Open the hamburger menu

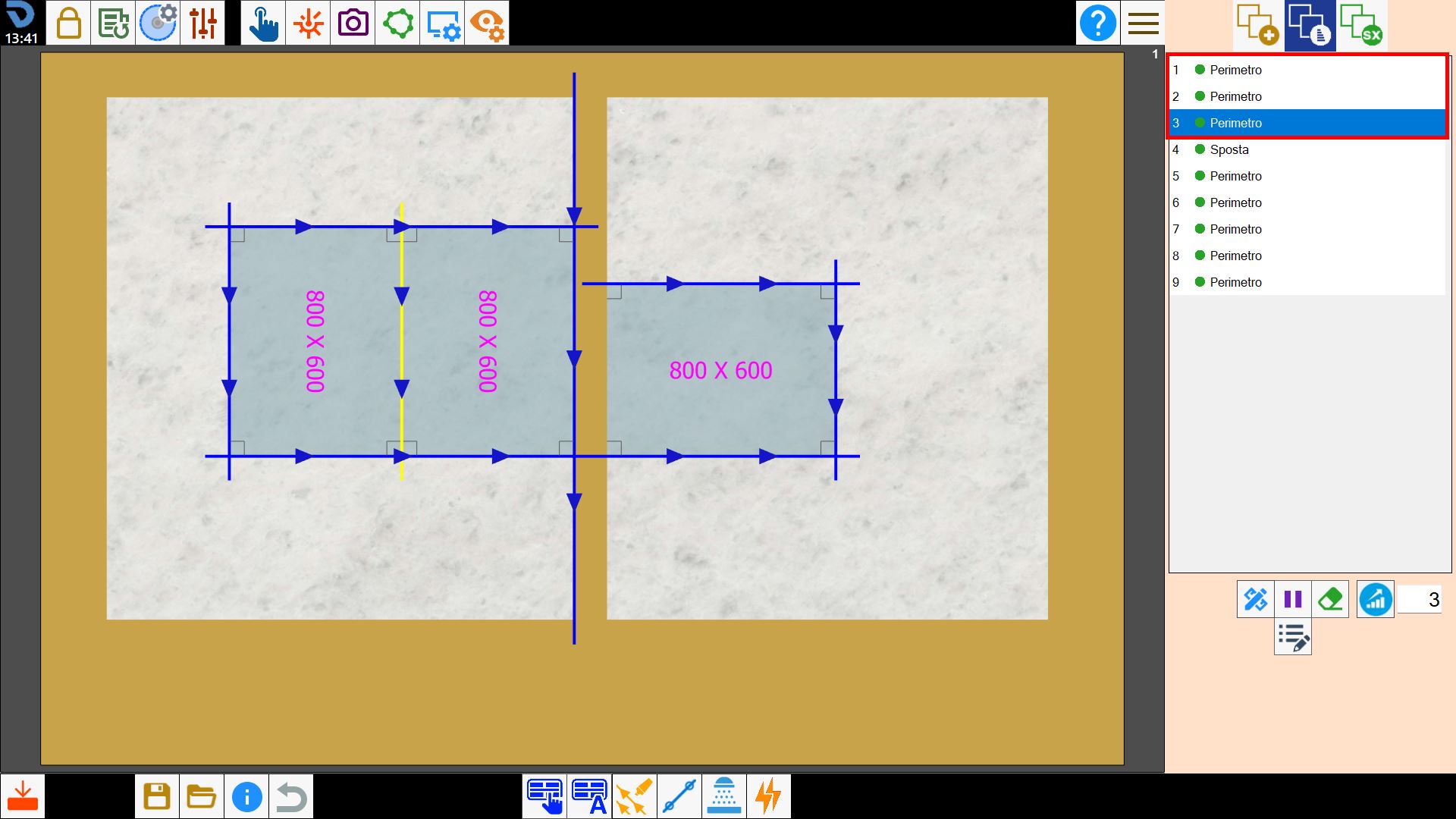[1143, 23]
